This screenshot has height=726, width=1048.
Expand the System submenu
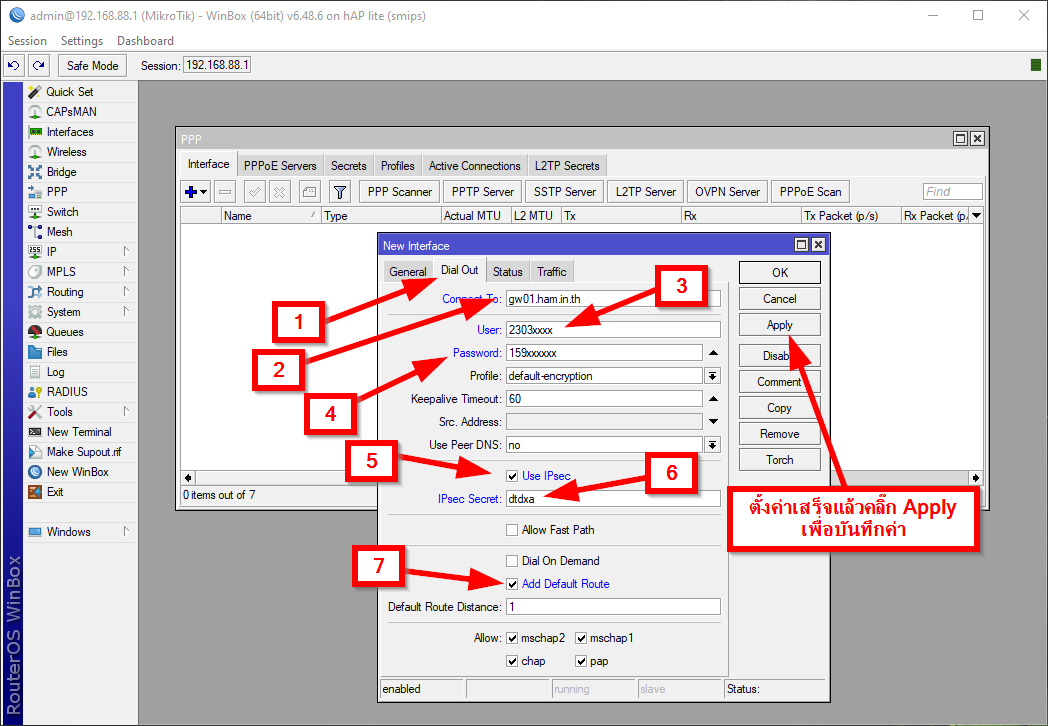(x=126, y=312)
